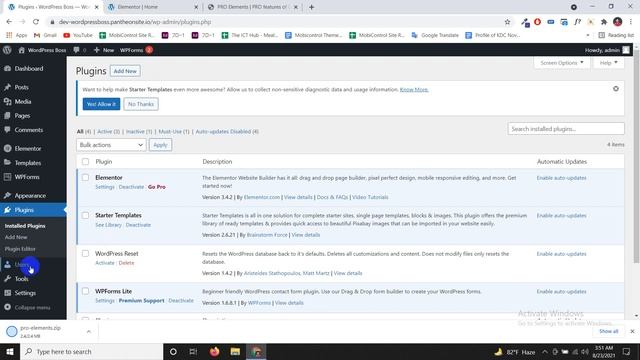
Task: Click the Howdy, admin account menu
Action: click(x=607, y=50)
